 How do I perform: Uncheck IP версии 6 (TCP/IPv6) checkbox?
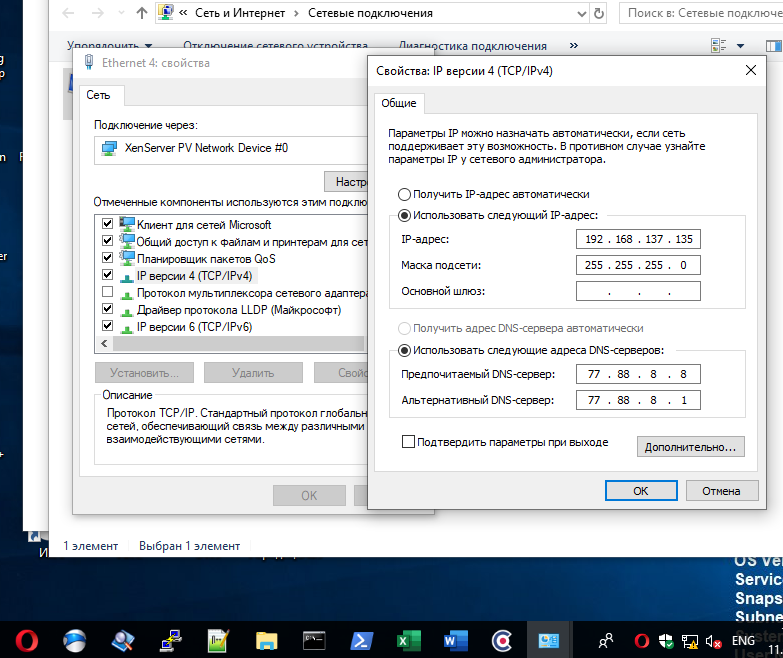click(x=107, y=325)
